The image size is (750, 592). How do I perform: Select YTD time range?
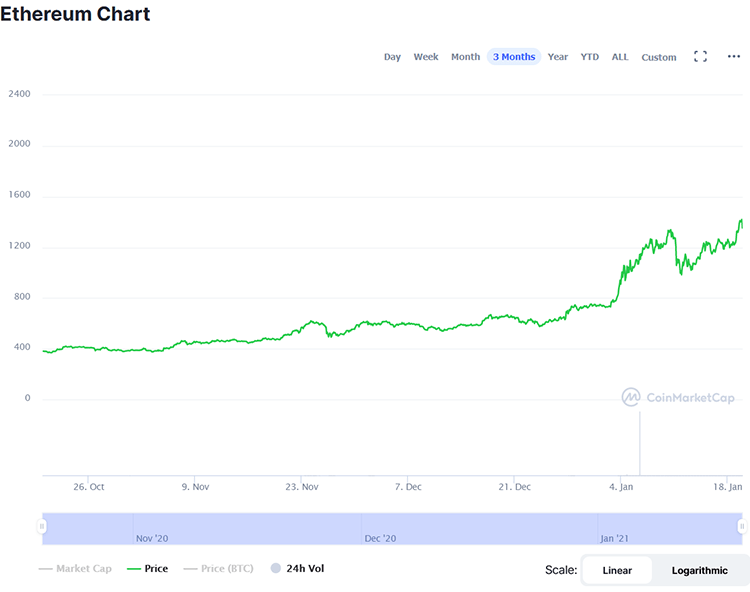[x=590, y=57]
